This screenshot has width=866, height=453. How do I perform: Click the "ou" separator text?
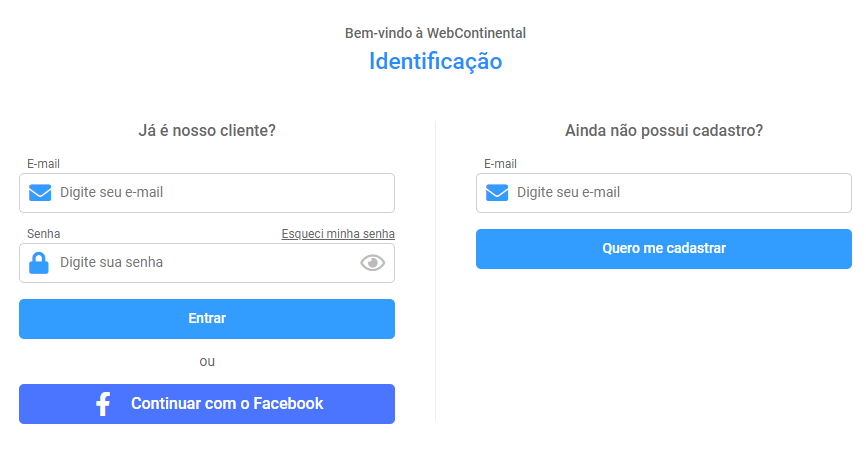pos(207,362)
